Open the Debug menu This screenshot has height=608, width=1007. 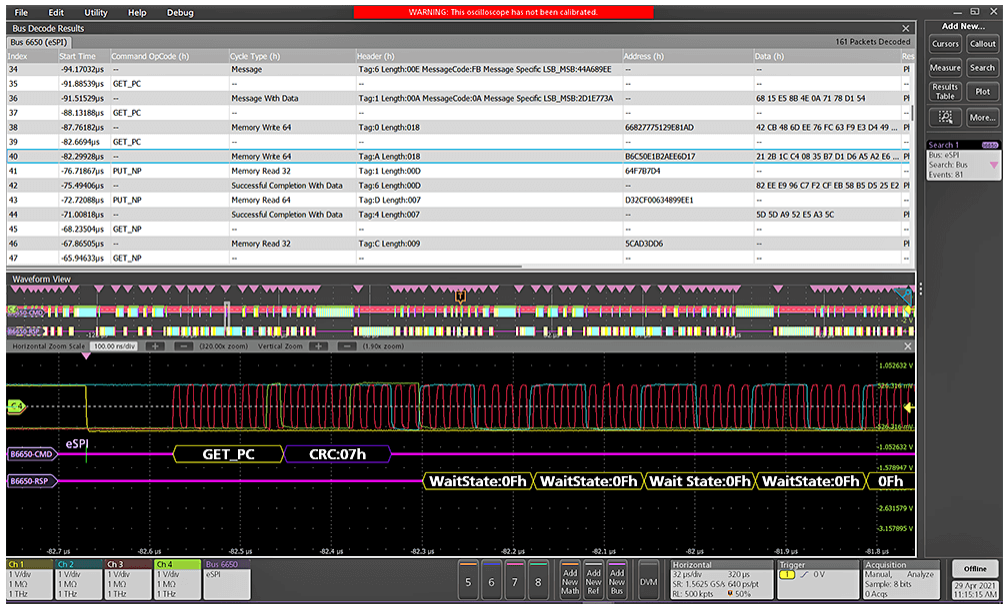click(180, 12)
